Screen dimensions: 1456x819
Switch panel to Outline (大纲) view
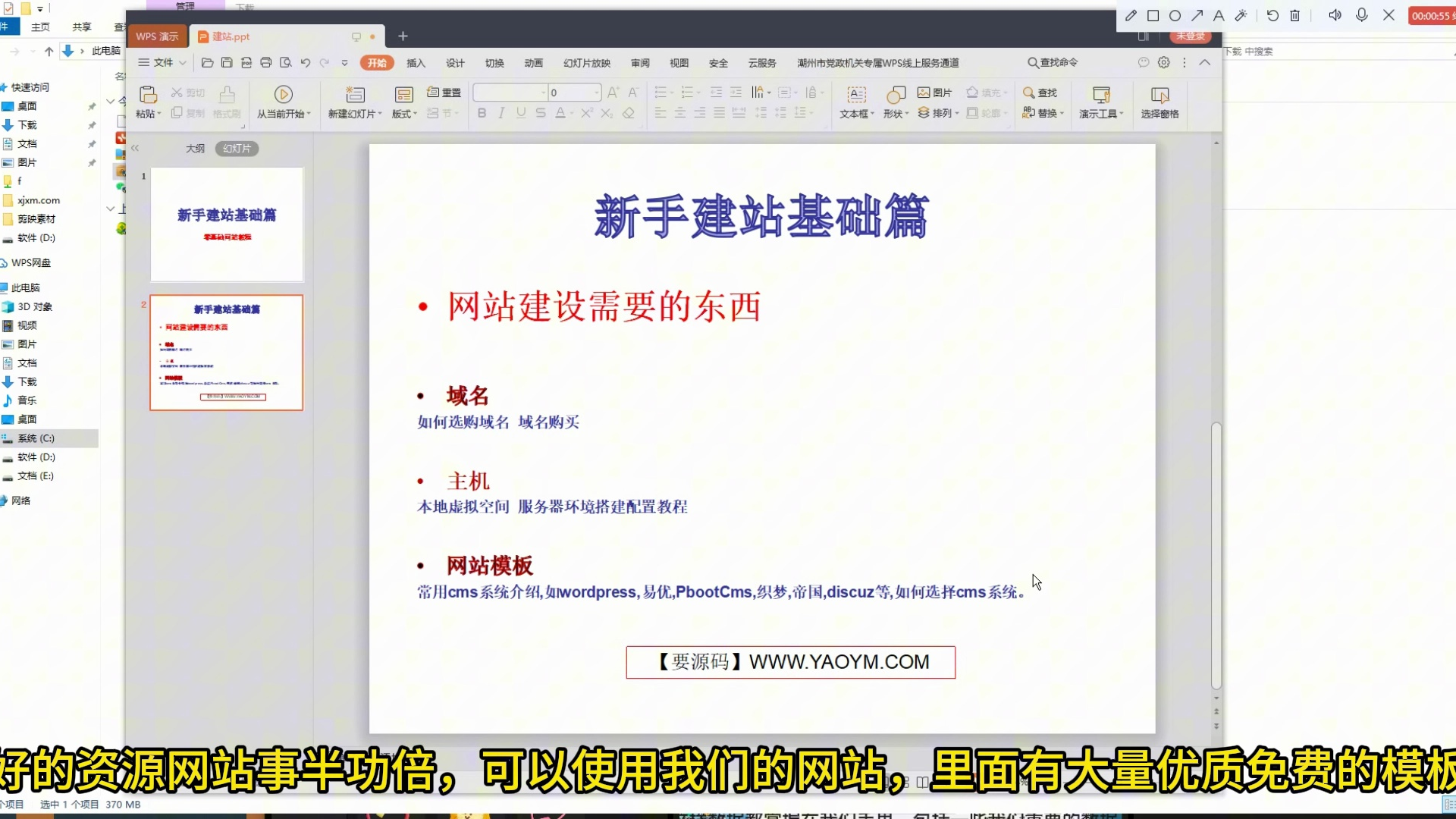(195, 149)
